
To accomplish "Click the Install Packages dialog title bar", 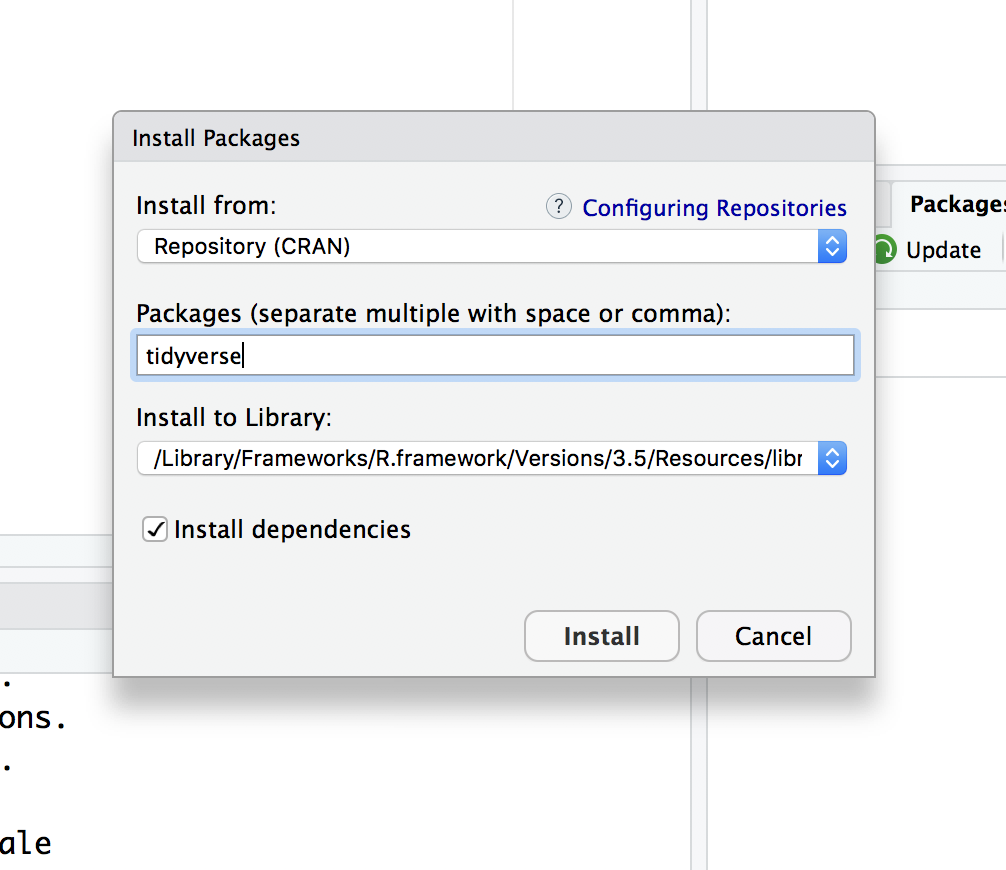I will coord(494,138).
